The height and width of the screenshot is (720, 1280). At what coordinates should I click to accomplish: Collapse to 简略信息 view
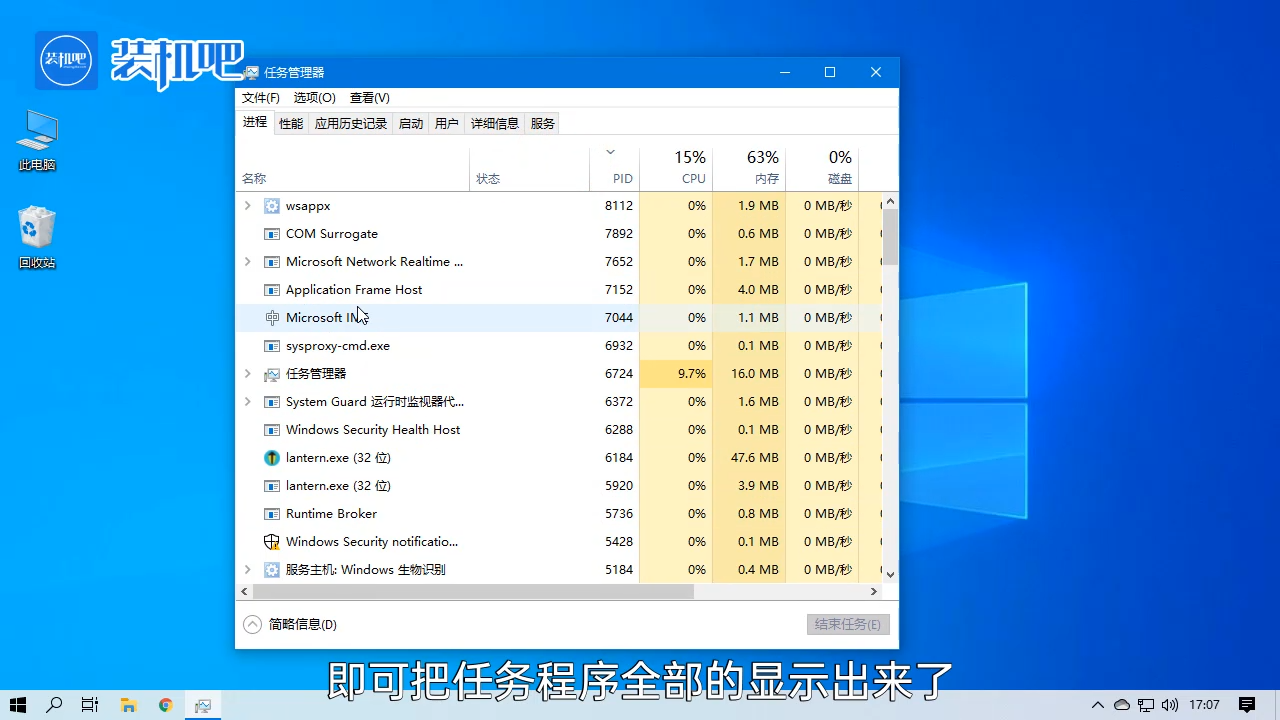click(290, 624)
